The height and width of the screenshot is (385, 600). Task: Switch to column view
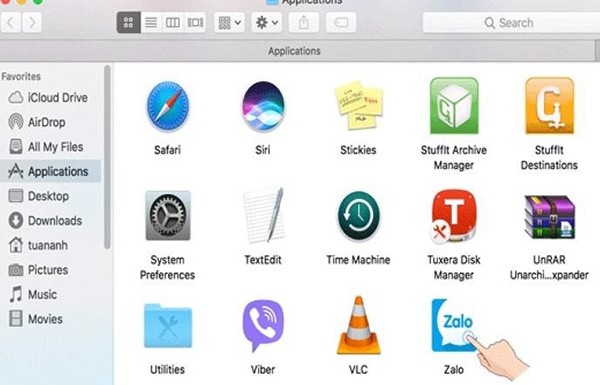point(173,23)
